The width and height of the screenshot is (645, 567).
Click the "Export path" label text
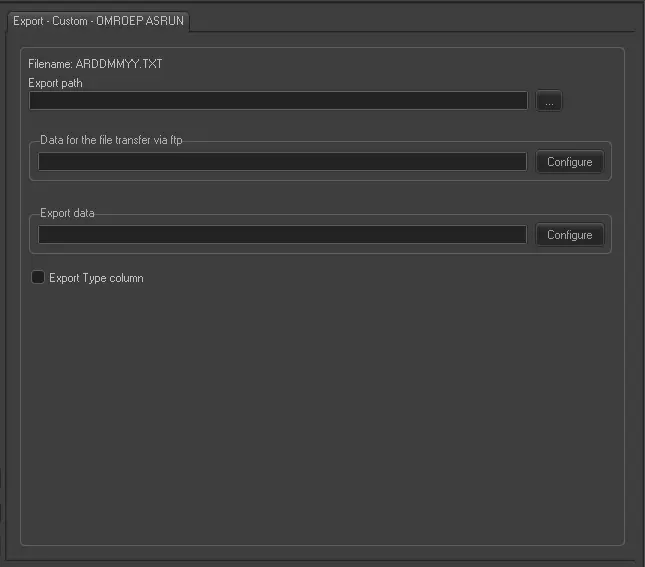[56, 83]
